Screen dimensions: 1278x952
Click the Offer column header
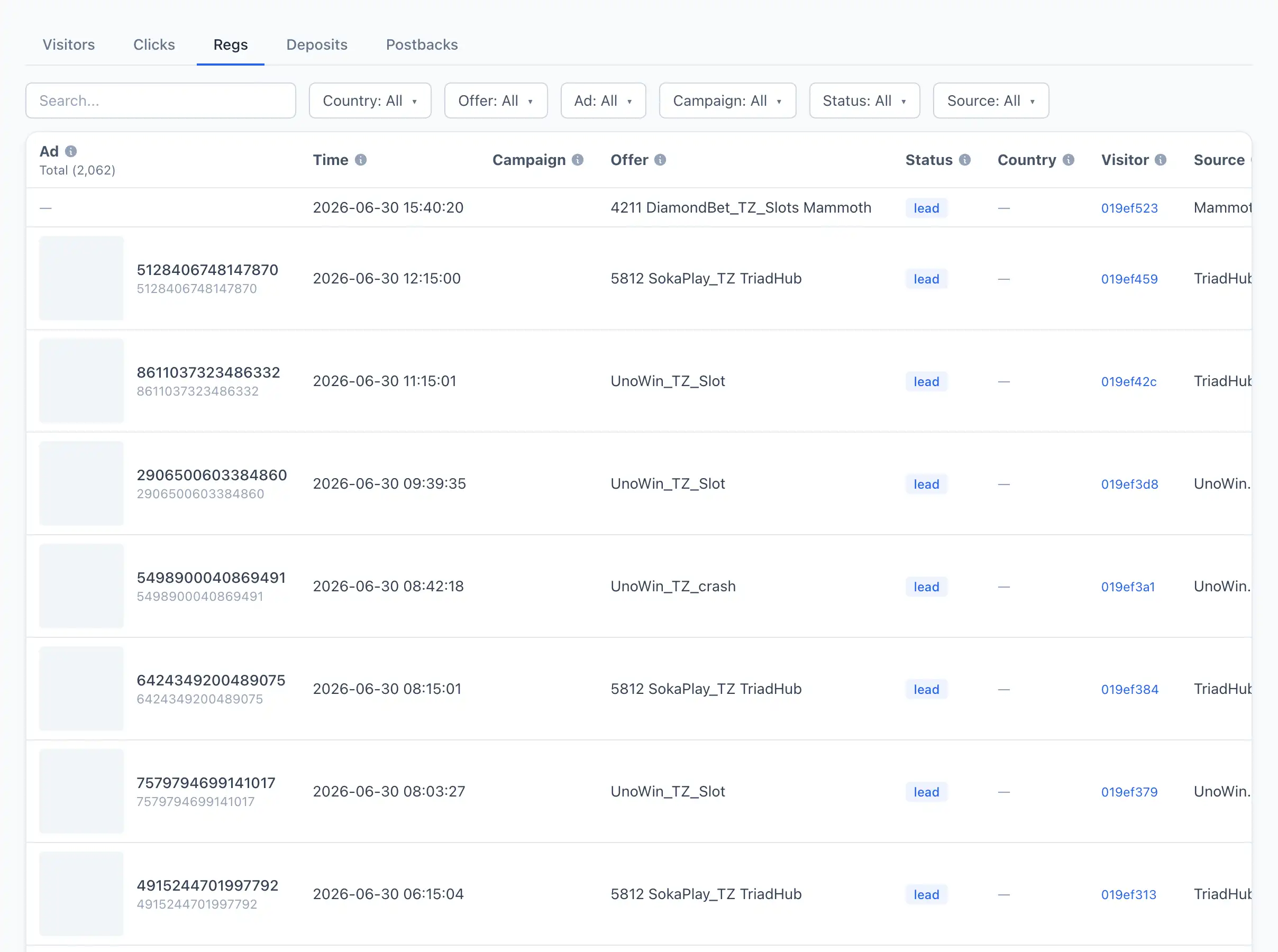(629, 160)
